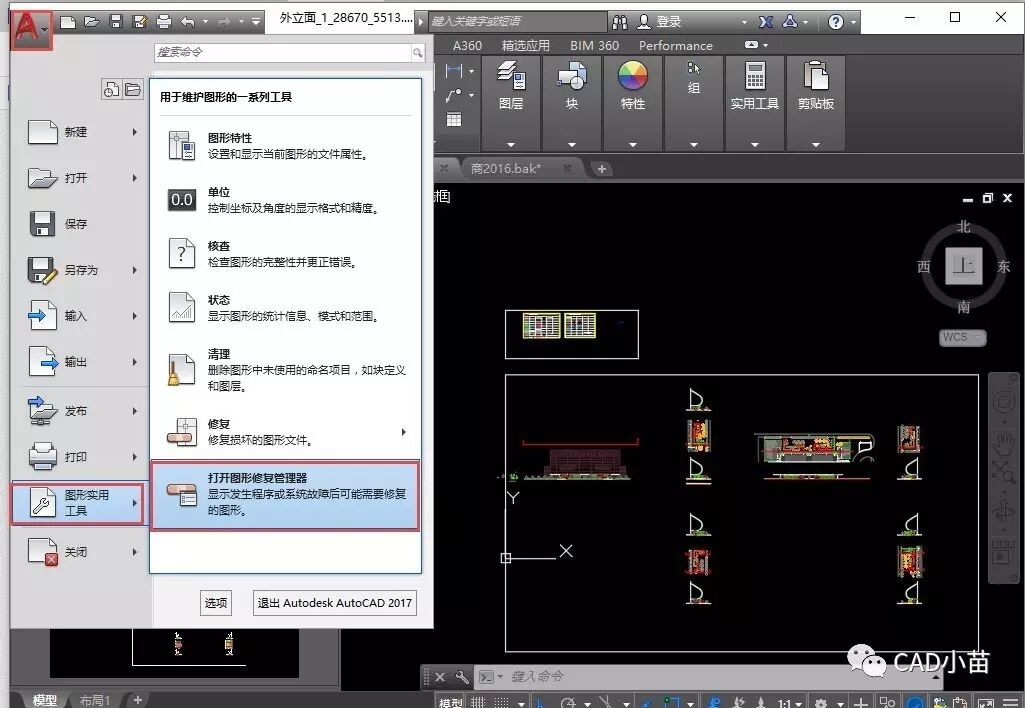Toggle ortho mode in status bar
The height and width of the screenshot is (708, 1025).
pos(539,699)
